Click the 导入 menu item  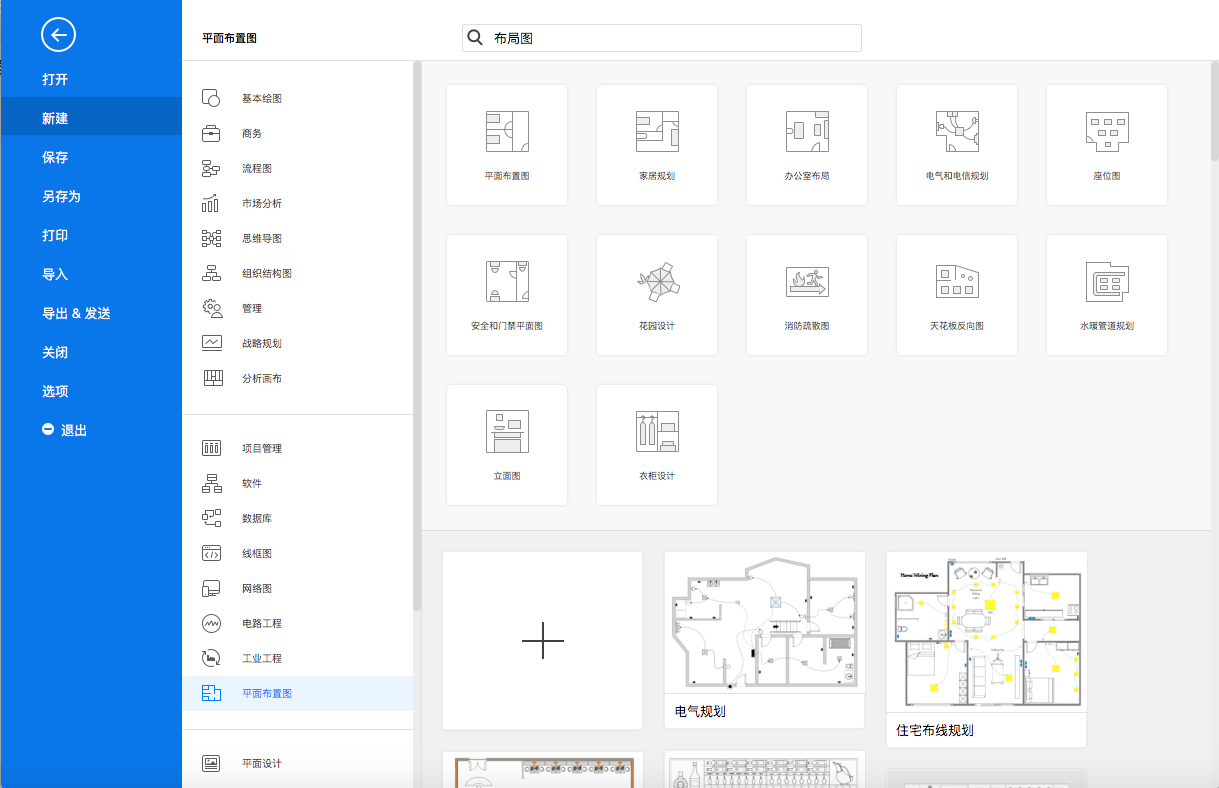pos(91,274)
